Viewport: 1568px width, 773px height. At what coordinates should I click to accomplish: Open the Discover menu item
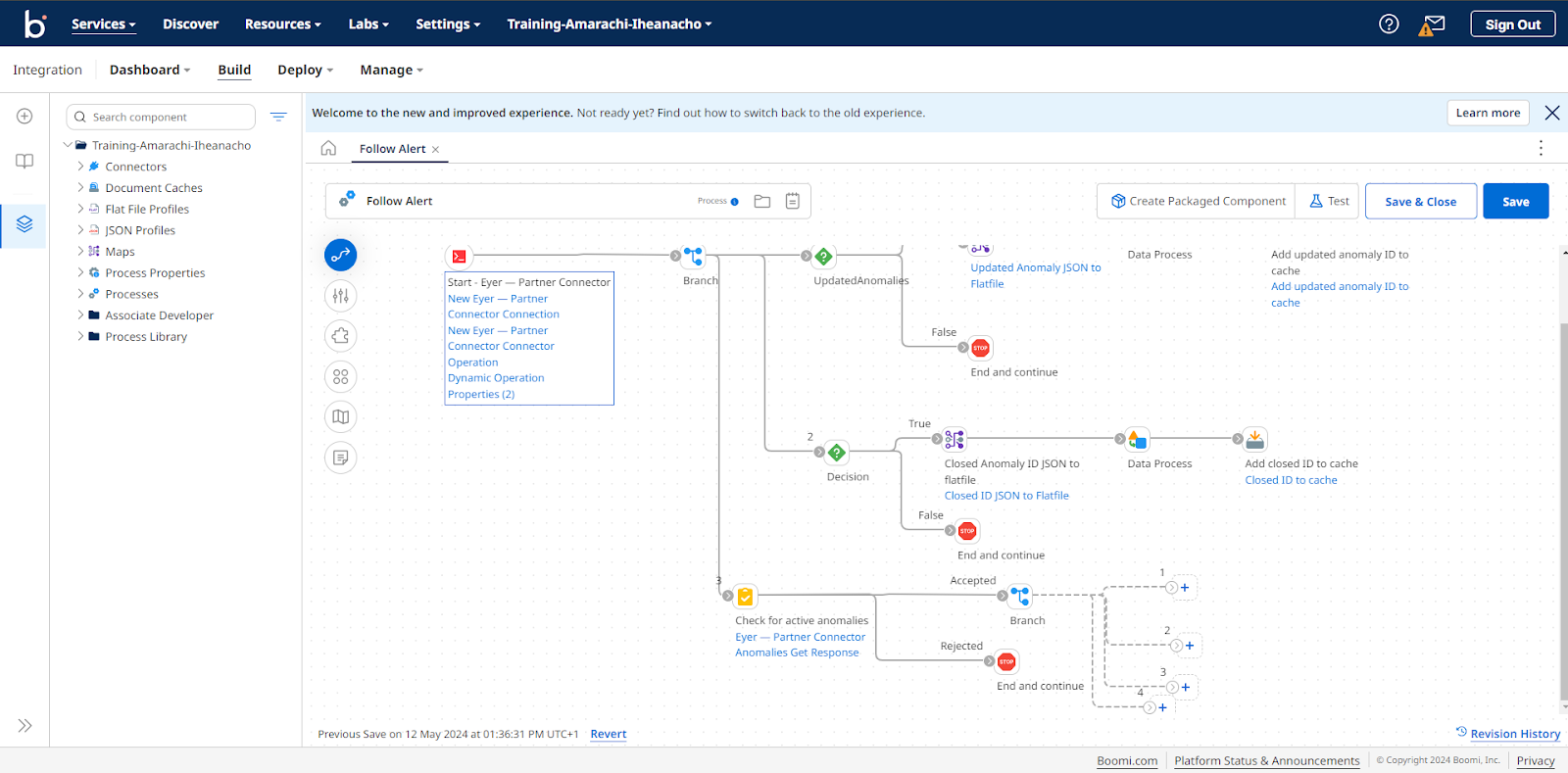click(190, 24)
